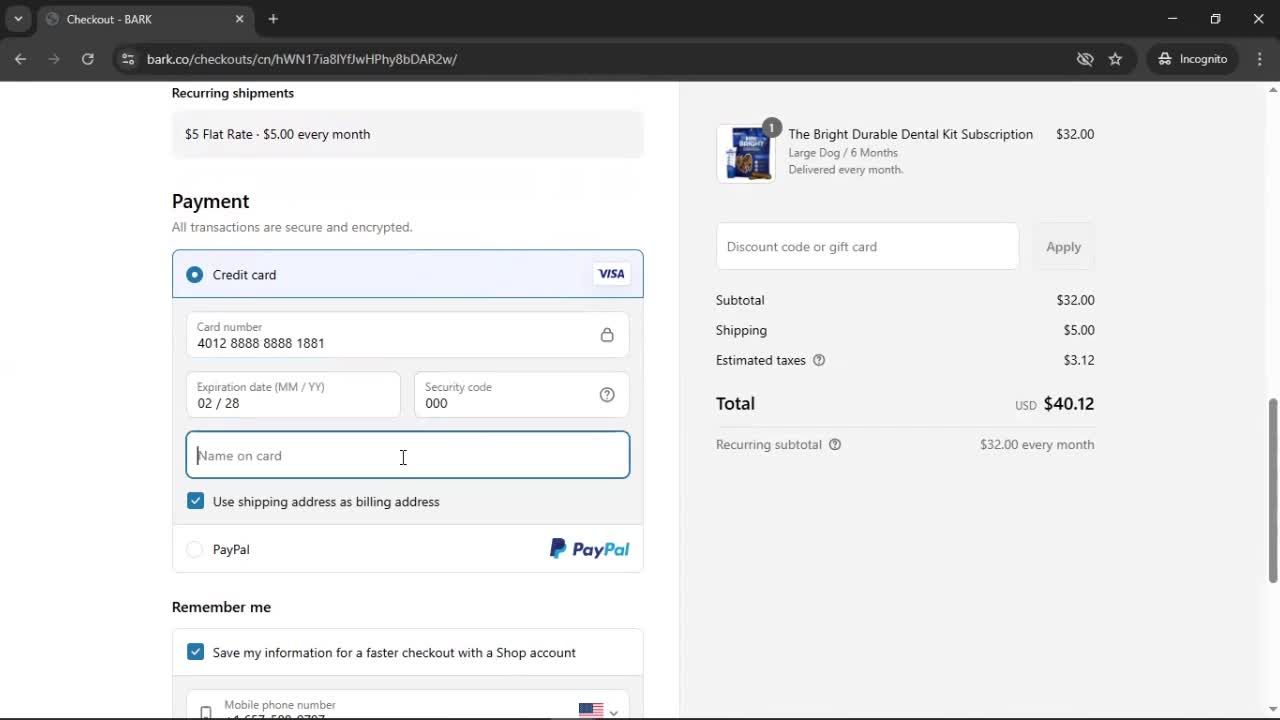Select the PayPal payment option
This screenshot has width=1280, height=720.
194,549
